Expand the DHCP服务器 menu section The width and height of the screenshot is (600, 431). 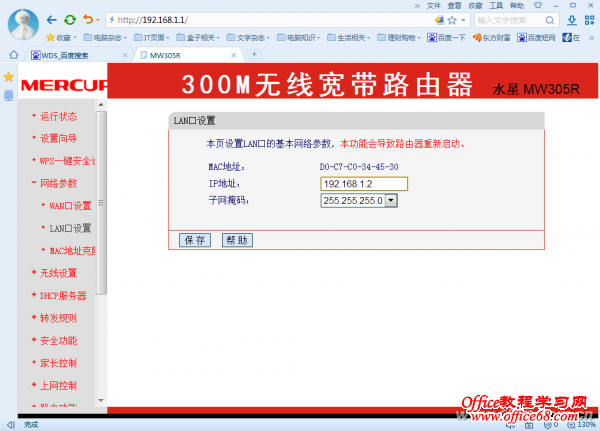pyautogui.click(x=63, y=295)
